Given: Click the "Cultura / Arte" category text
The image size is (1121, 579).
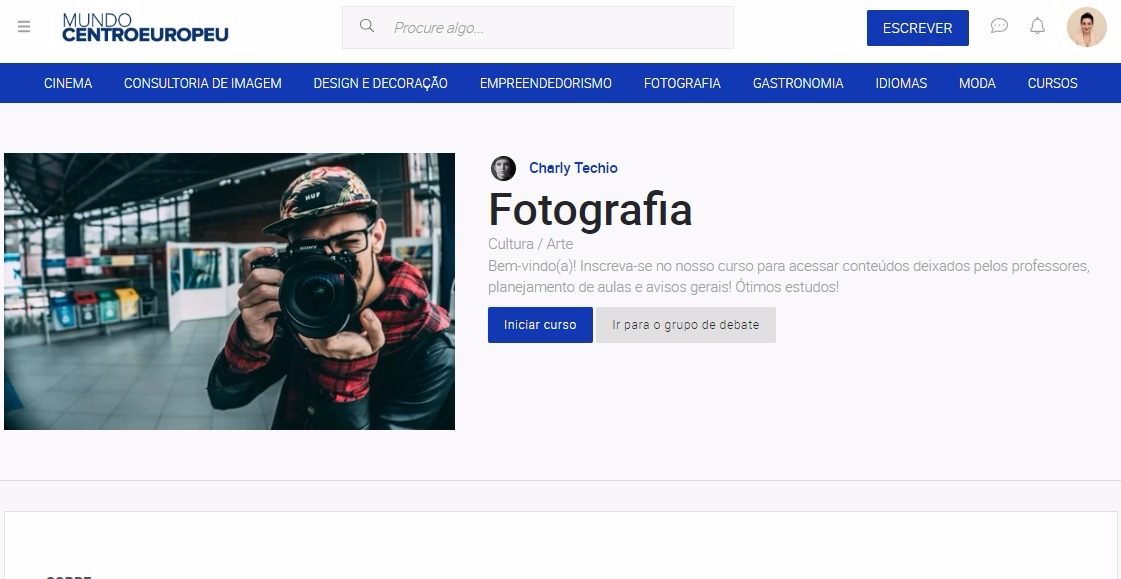Looking at the screenshot, I should [x=530, y=244].
